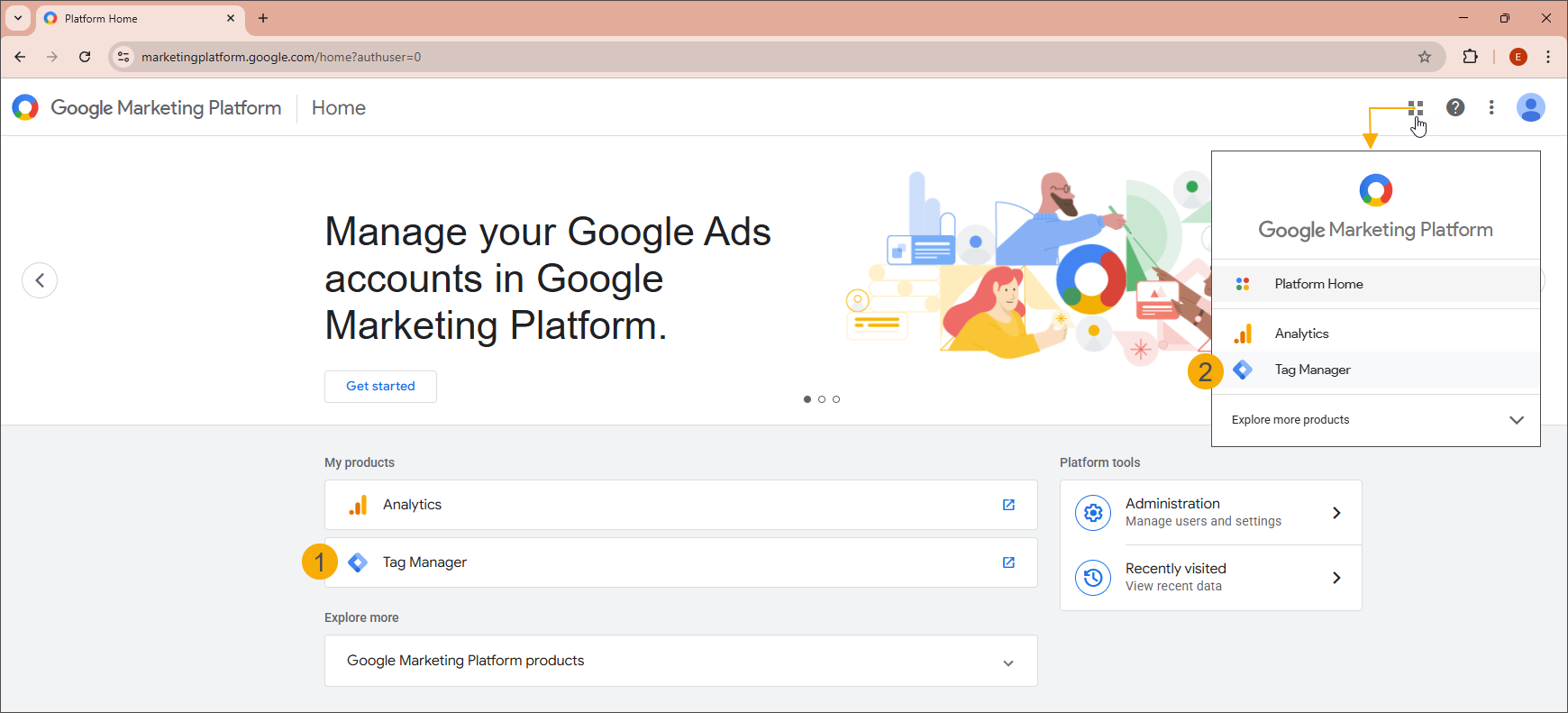Open the Google account avatar

(x=1531, y=107)
